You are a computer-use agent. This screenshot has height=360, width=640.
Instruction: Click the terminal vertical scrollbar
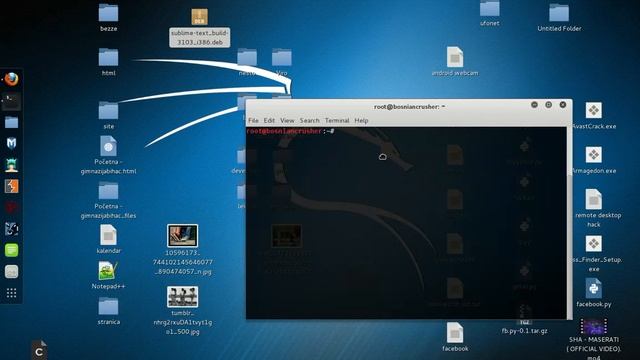(x=570, y=223)
